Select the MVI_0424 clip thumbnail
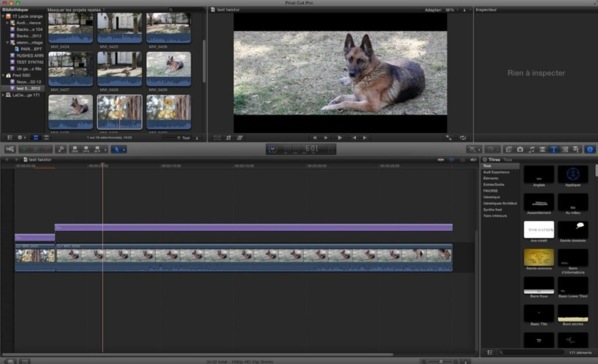The width and height of the screenshot is (598, 364). (x=71, y=28)
